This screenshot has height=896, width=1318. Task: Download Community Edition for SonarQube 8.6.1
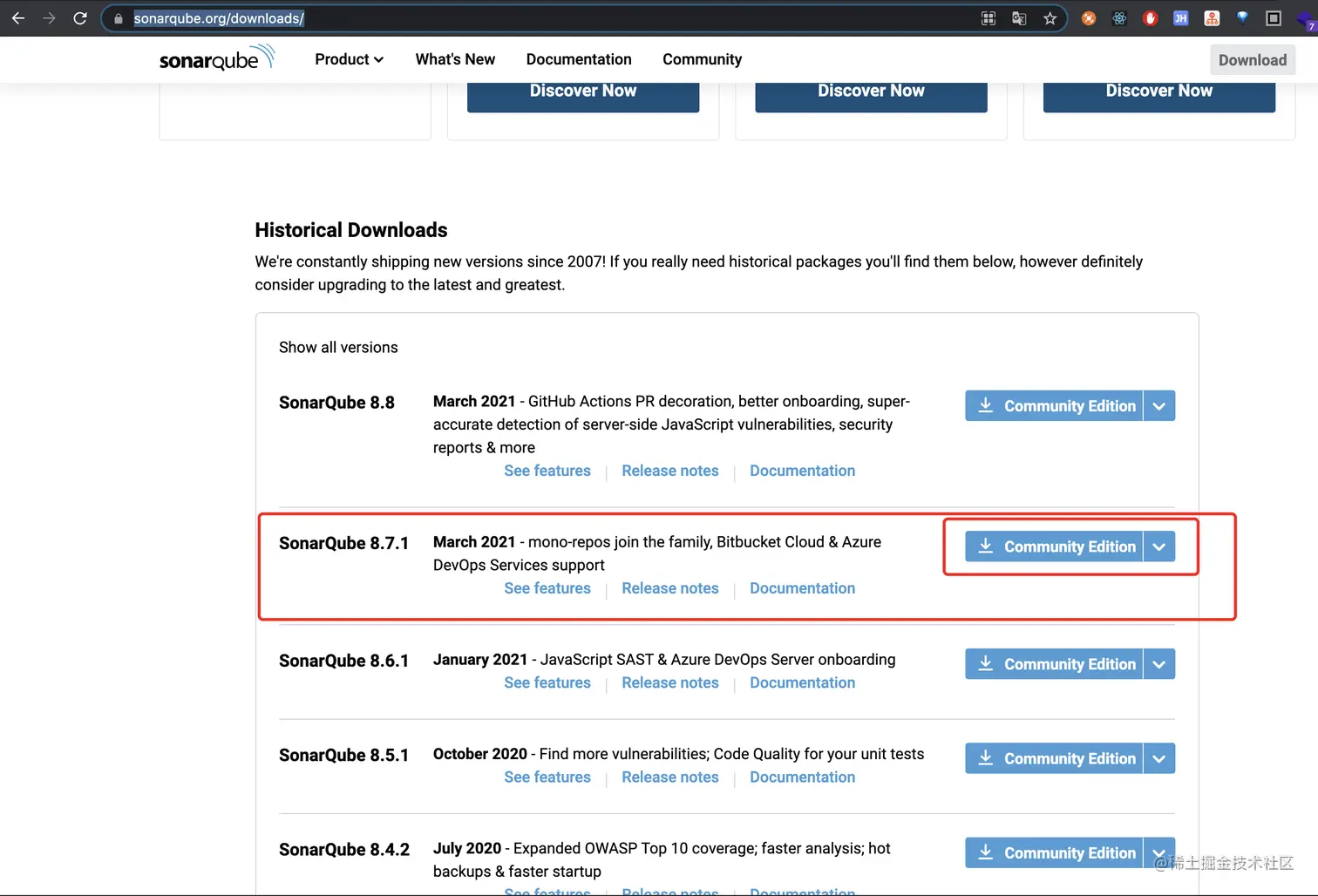click(1054, 664)
